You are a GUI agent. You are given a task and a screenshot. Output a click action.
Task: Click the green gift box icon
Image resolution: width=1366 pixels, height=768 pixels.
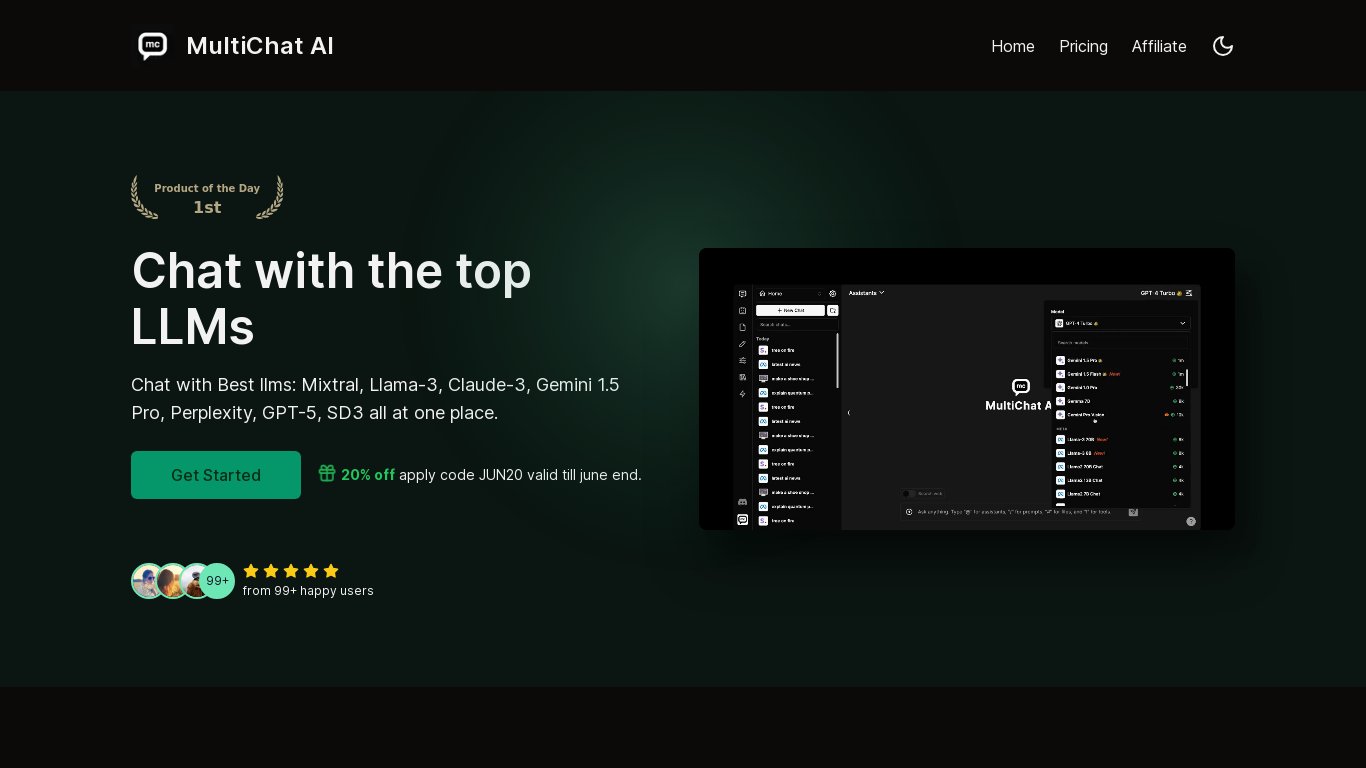tap(327, 473)
